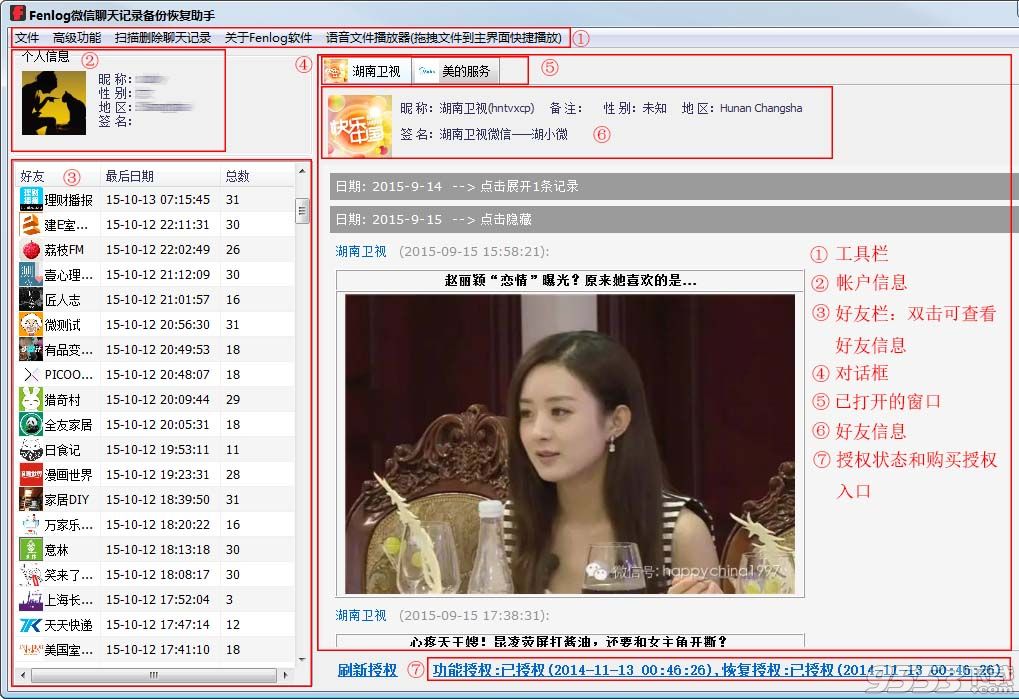Viewport: 1019px width, 699px height.
Task: Switch to the 美的服务 chat tab
Action: click(455, 71)
